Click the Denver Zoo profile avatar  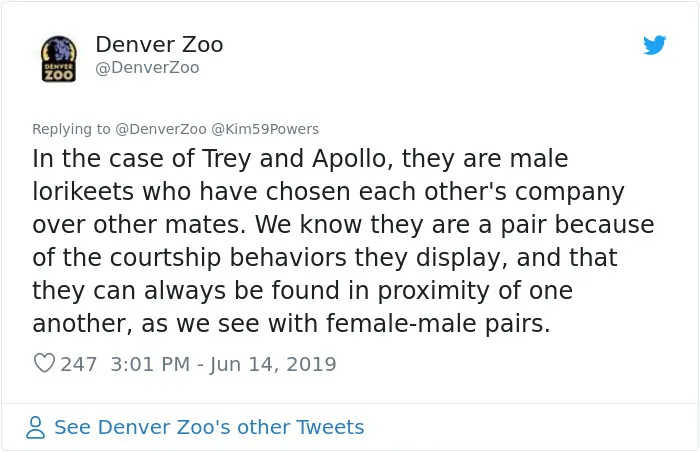pyautogui.click(x=58, y=59)
